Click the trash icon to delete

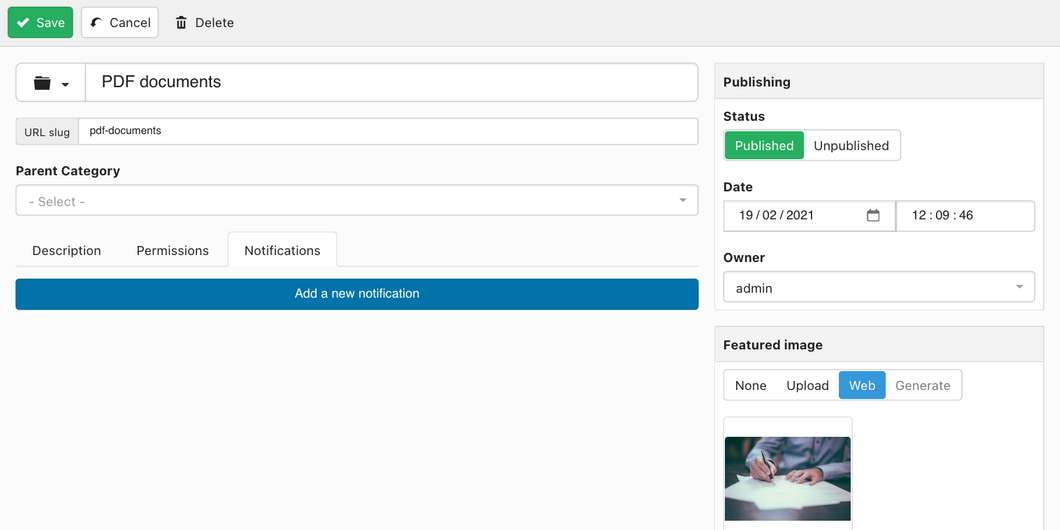tap(181, 22)
